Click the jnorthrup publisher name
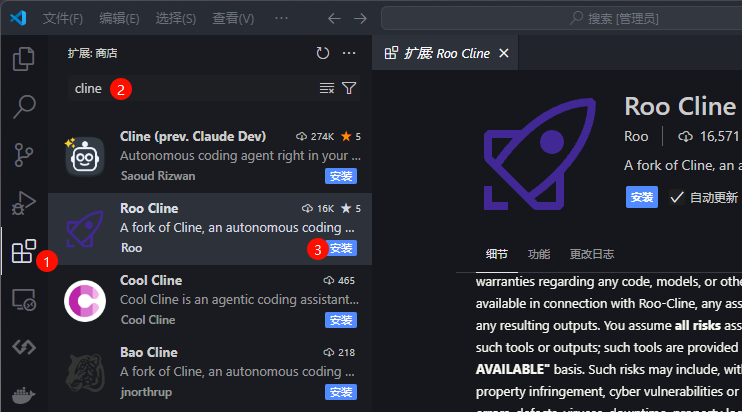 click(x=146, y=392)
